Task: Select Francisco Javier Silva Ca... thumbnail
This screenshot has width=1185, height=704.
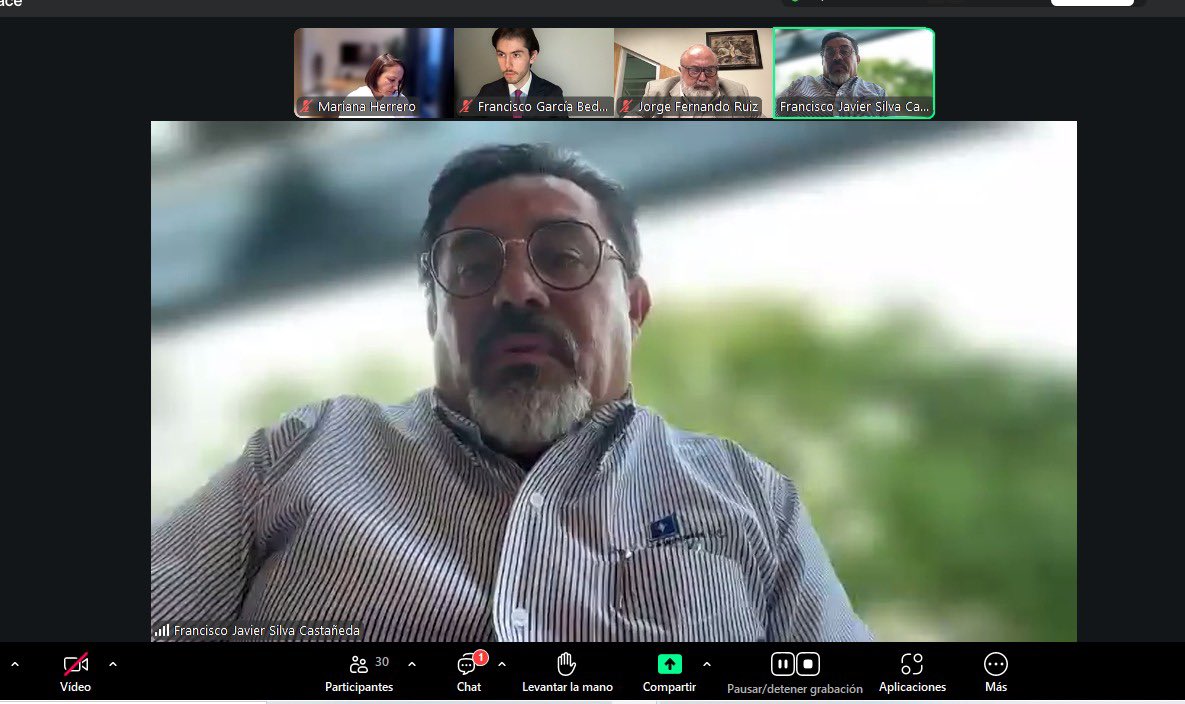Action: (x=854, y=73)
